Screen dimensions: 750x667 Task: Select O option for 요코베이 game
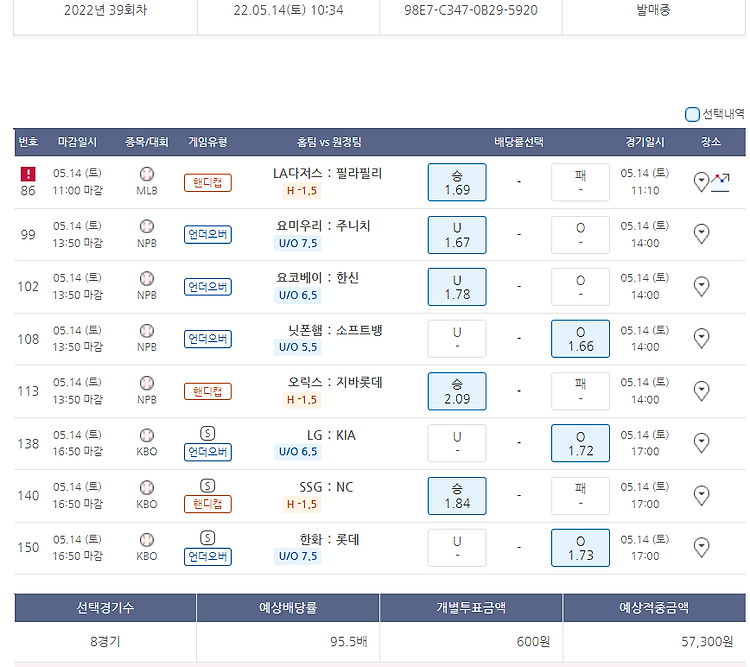click(580, 287)
